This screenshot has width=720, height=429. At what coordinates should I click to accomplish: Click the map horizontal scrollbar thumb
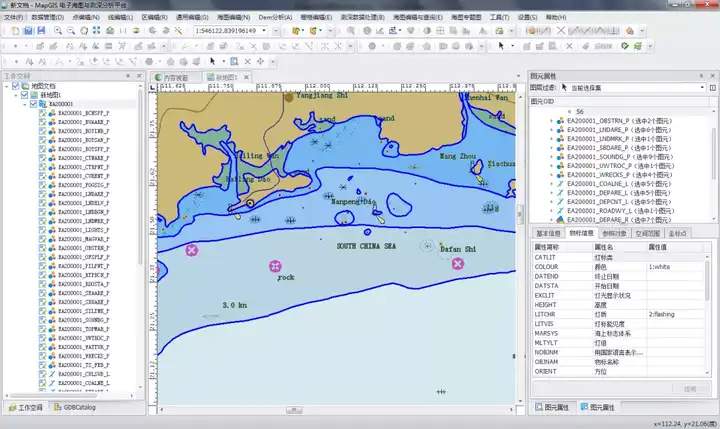click(x=294, y=410)
